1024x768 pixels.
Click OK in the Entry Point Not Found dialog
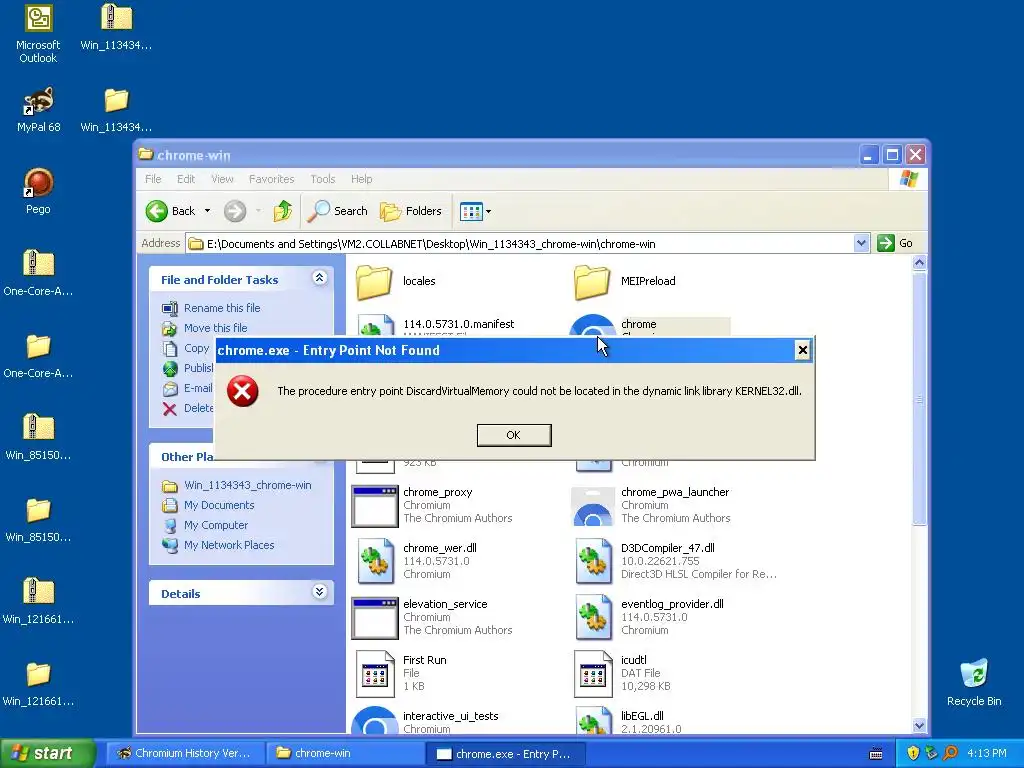pos(514,435)
